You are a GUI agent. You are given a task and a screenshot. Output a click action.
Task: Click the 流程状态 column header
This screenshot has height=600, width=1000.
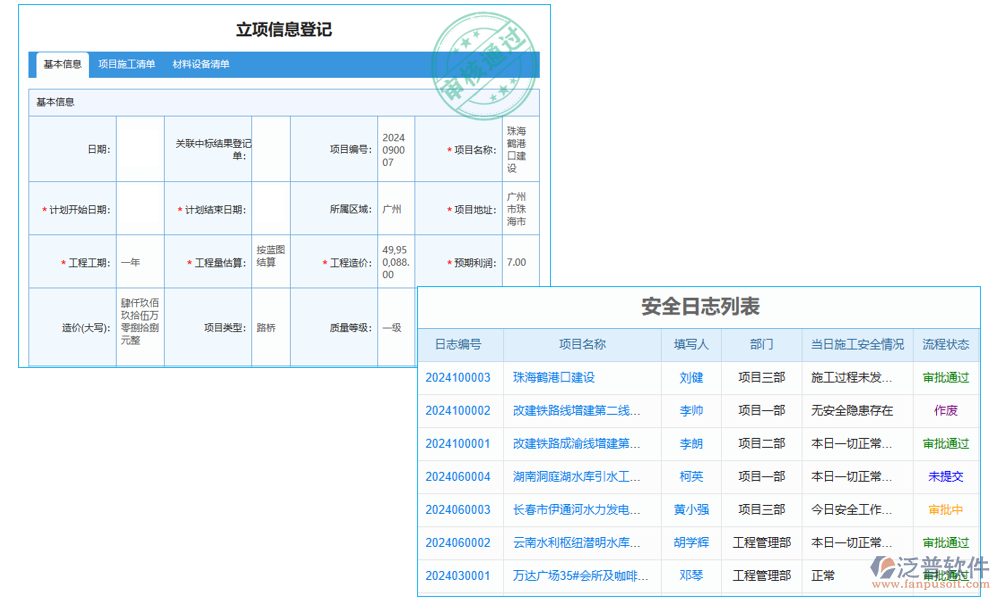[946, 344]
